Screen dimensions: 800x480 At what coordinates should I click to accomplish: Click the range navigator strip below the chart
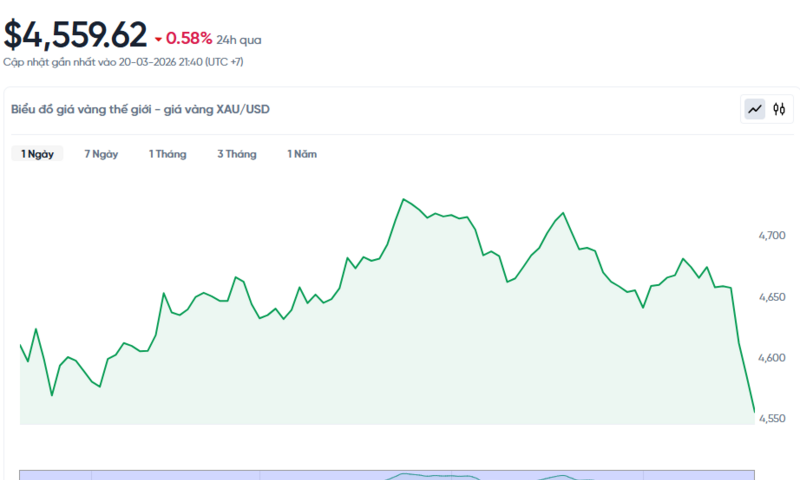coord(387,475)
